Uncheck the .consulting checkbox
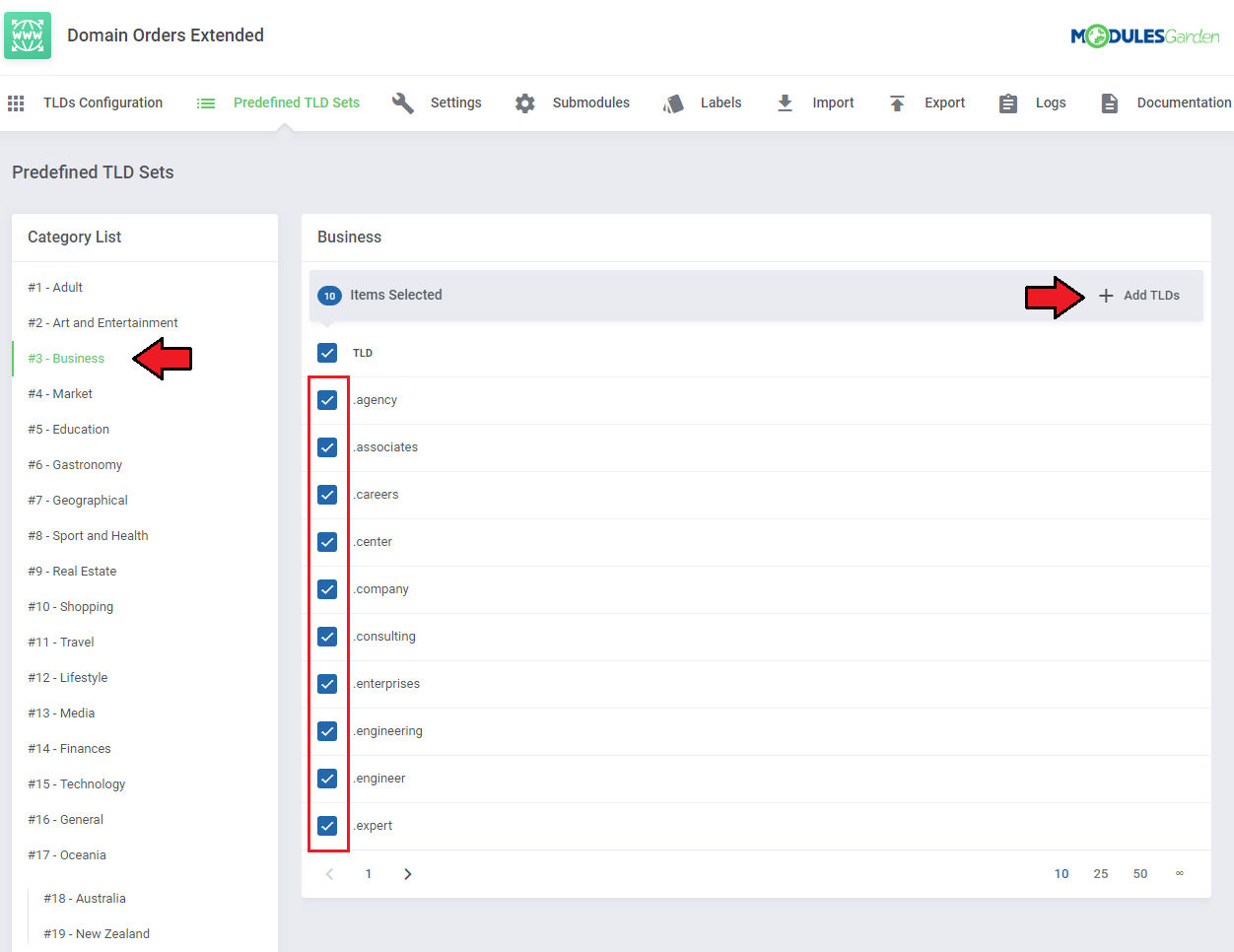Screen dimensions: 1234x952 coord(327,637)
